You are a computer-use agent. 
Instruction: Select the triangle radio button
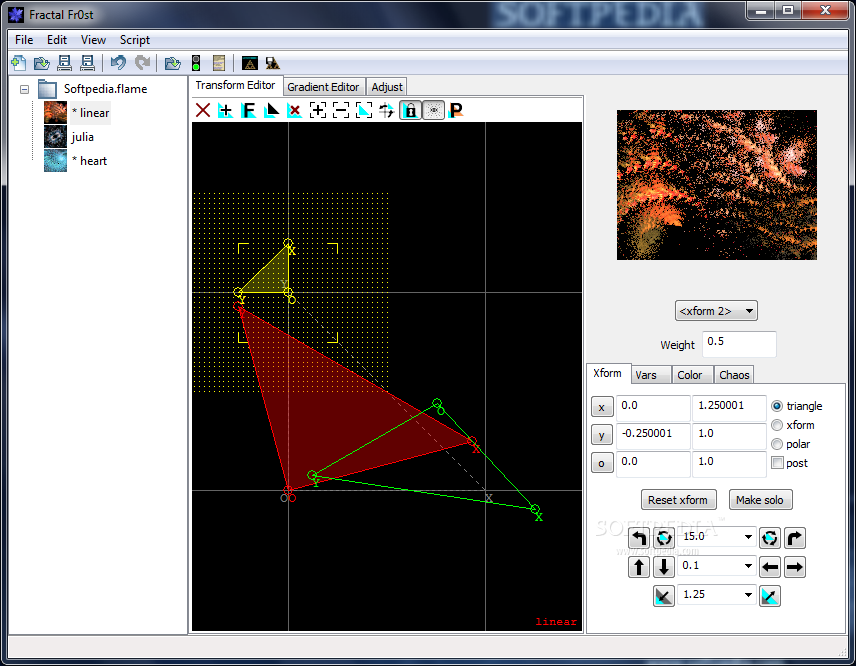tap(777, 406)
